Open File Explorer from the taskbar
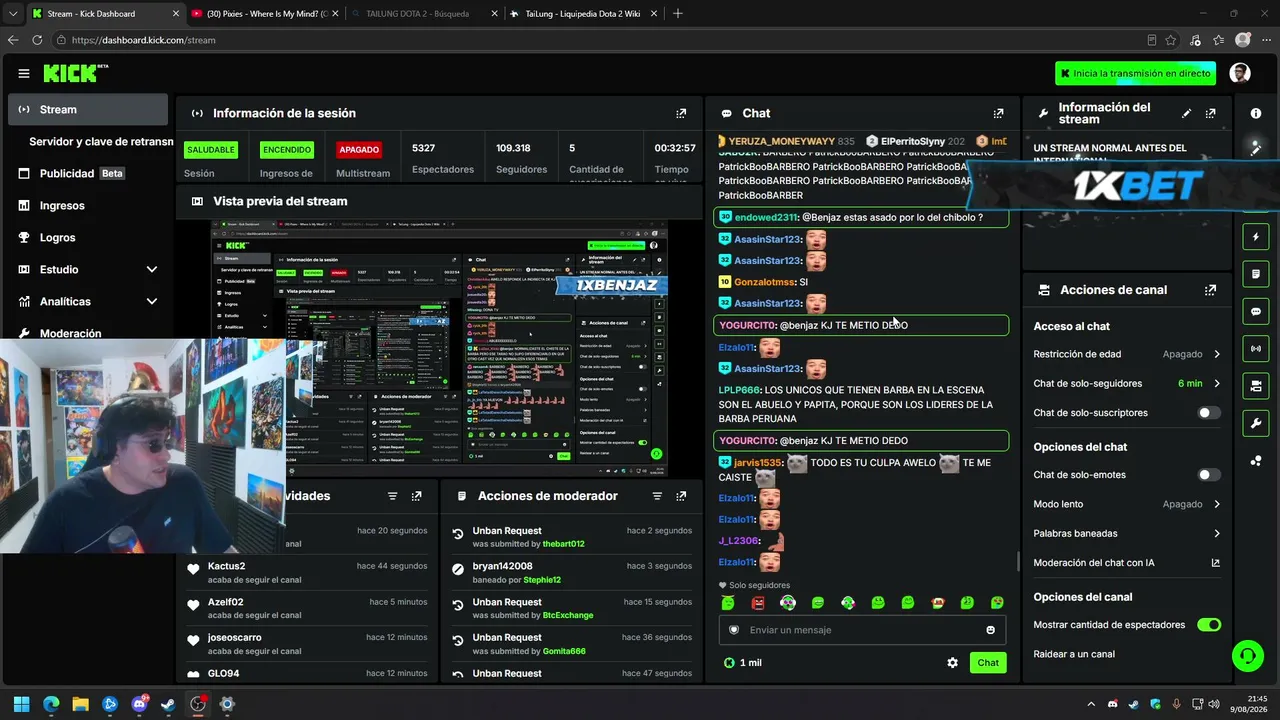The width and height of the screenshot is (1280, 720). 80,704
